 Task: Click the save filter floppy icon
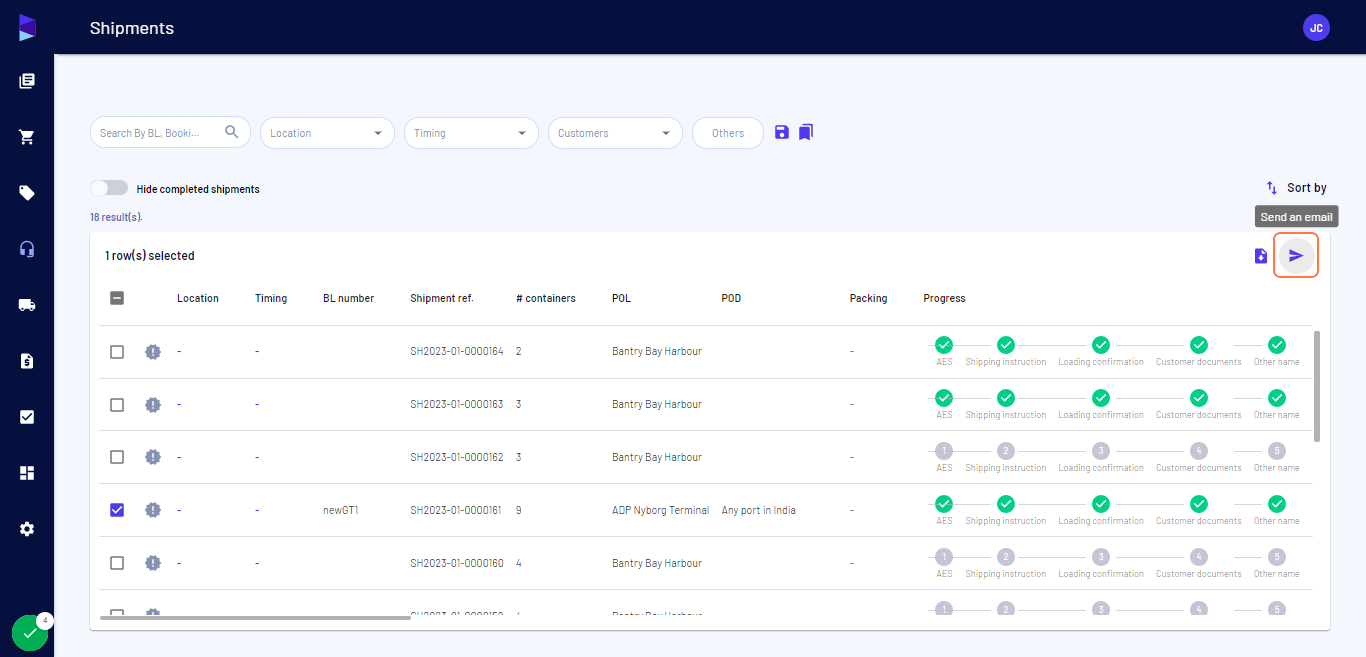(x=782, y=132)
